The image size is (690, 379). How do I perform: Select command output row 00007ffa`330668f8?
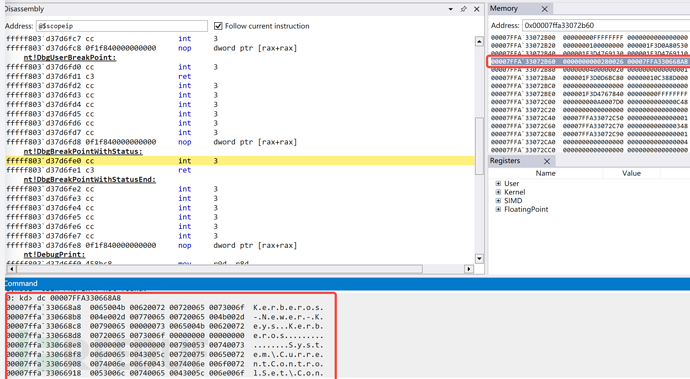tap(165, 355)
